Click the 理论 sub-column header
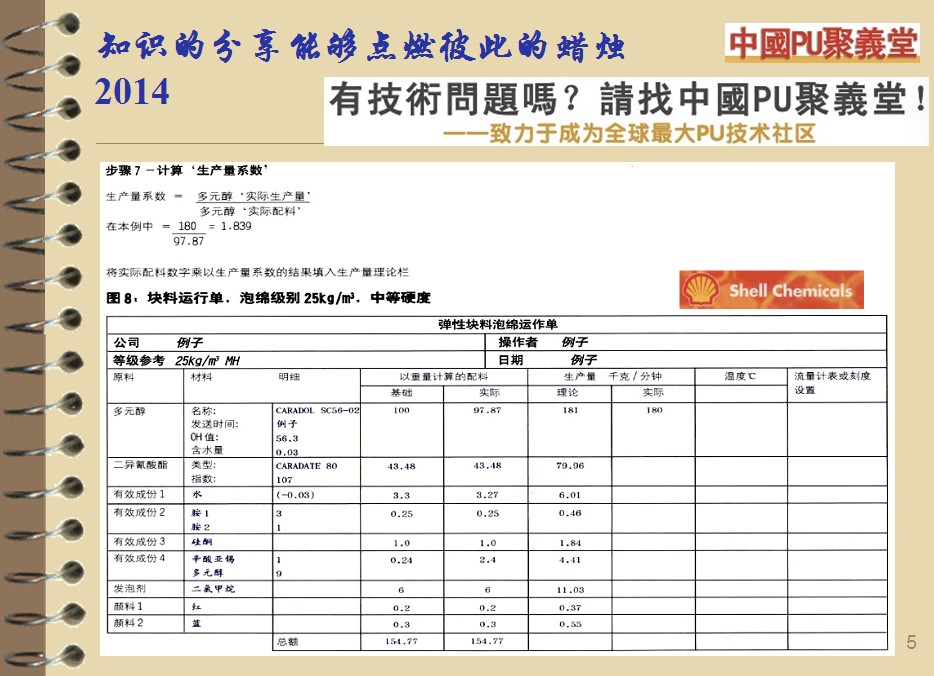This screenshot has height=676, width=934. pos(568,392)
